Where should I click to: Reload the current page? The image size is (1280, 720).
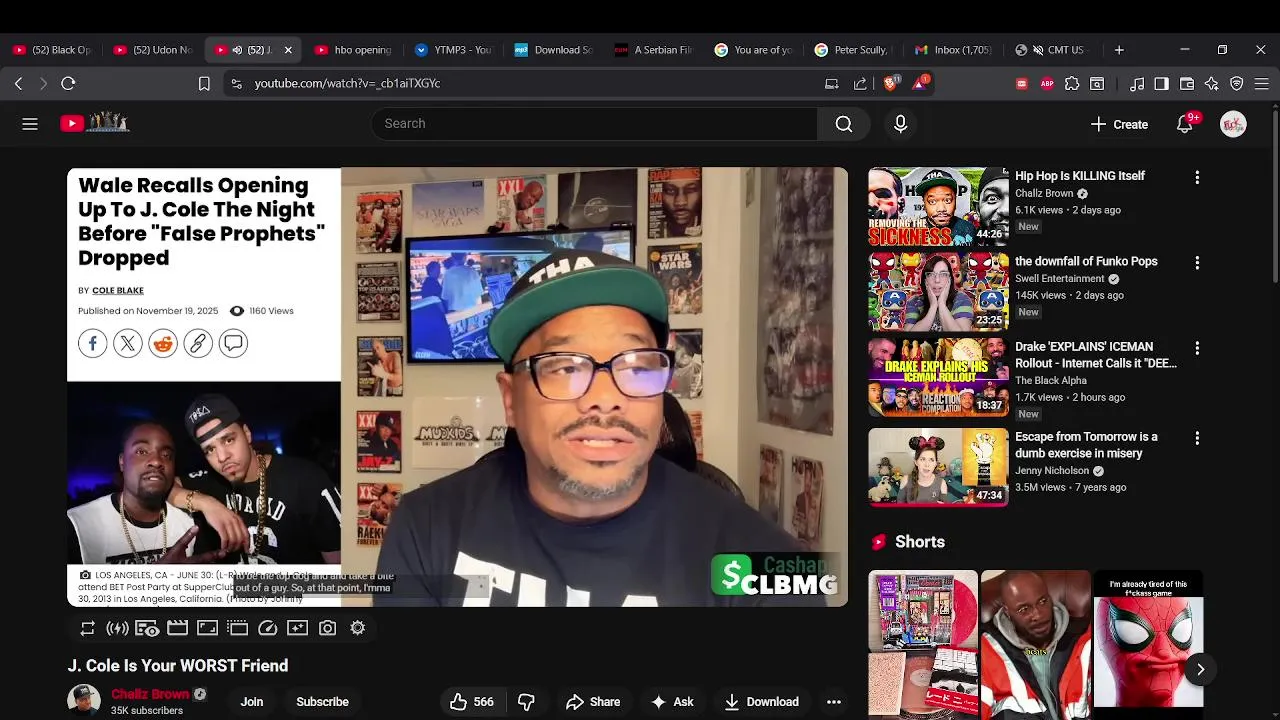click(68, 84)
